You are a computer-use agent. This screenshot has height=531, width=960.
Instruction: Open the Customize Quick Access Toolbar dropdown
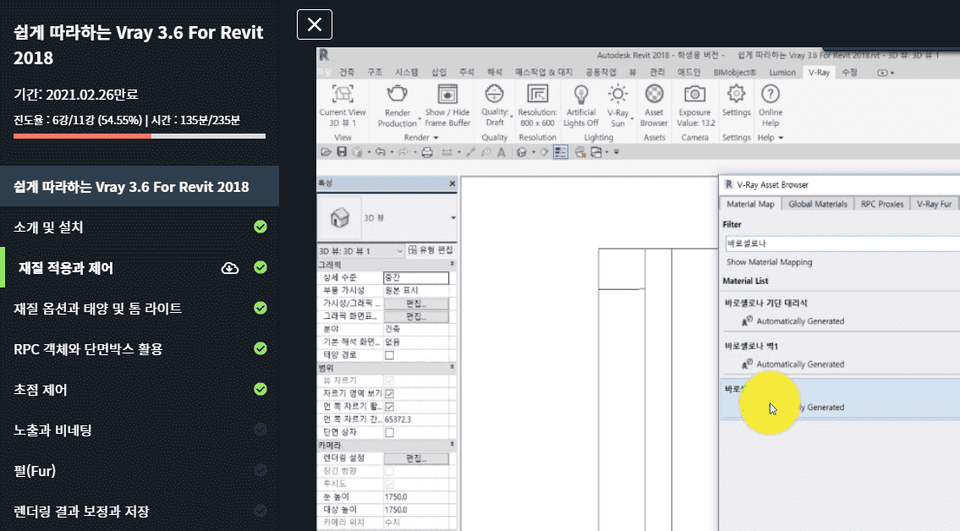pos(616,152)
